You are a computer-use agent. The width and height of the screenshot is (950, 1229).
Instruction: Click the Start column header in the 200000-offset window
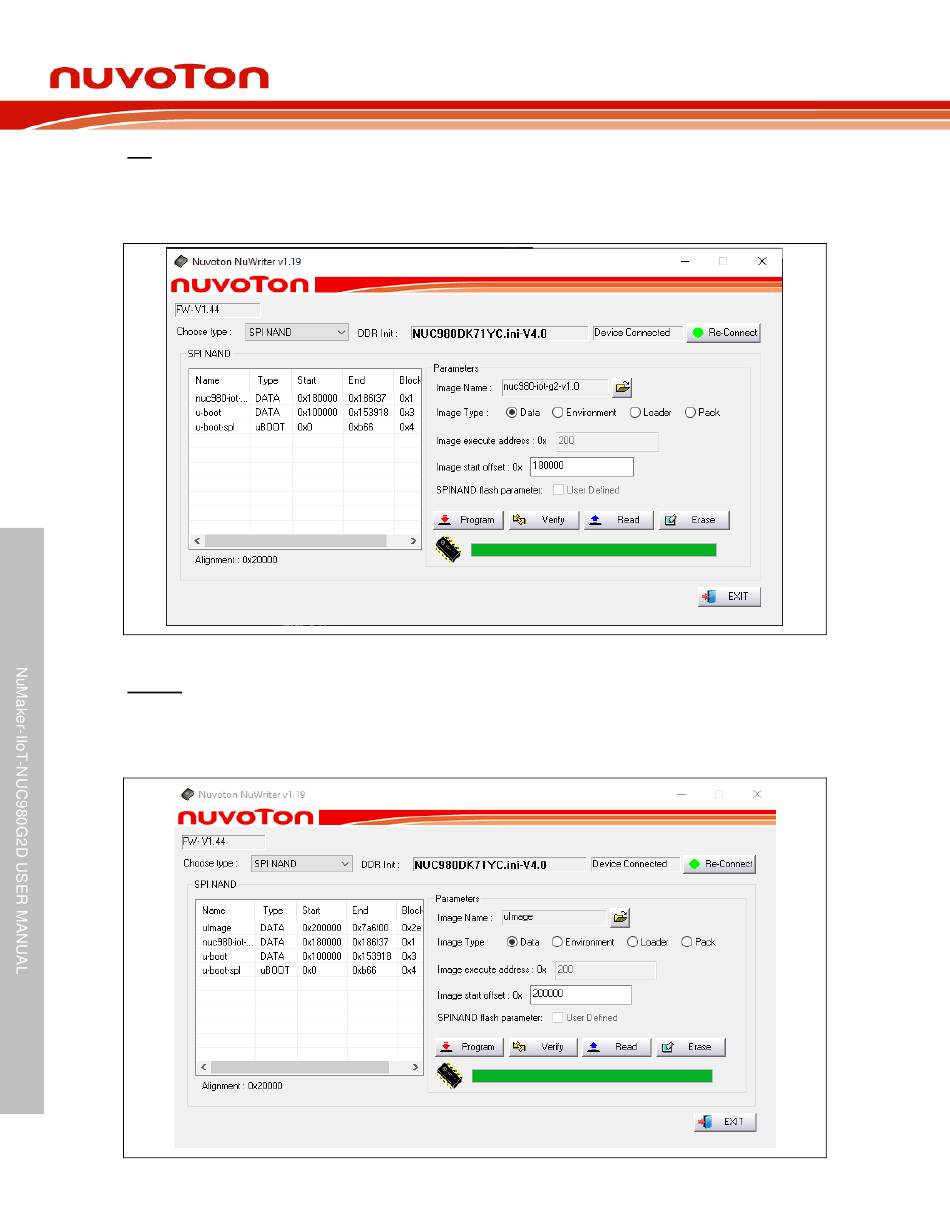coord(322,911)
